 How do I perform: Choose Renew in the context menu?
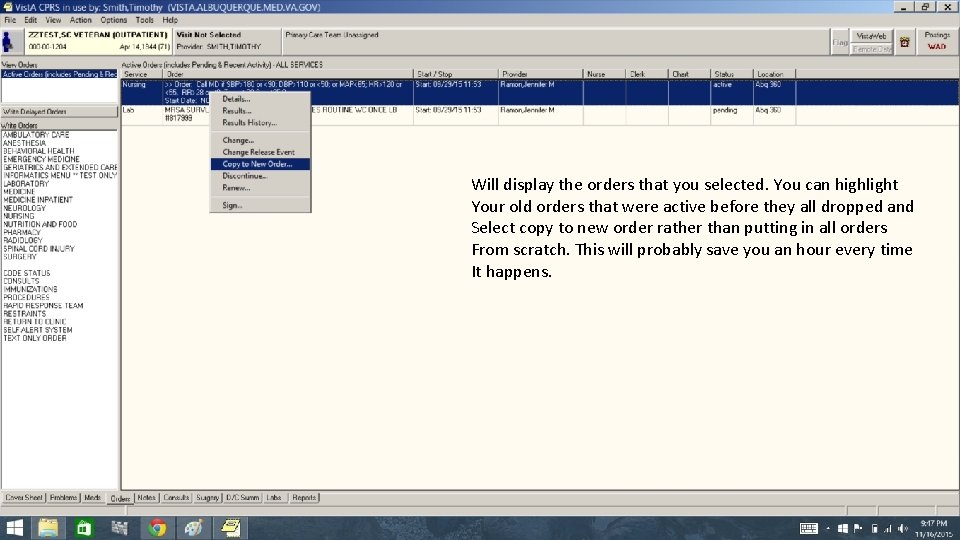pos(260,188)
